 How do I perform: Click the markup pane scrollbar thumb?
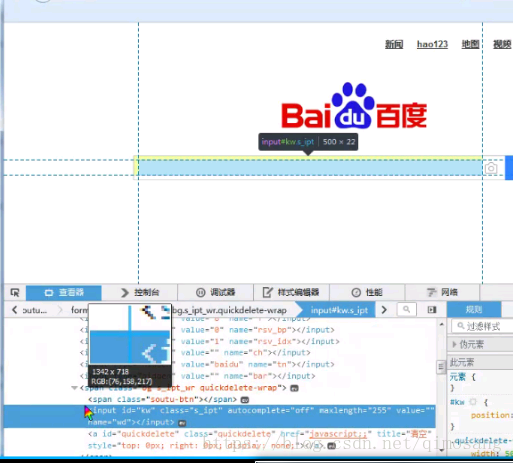point(441,367)
